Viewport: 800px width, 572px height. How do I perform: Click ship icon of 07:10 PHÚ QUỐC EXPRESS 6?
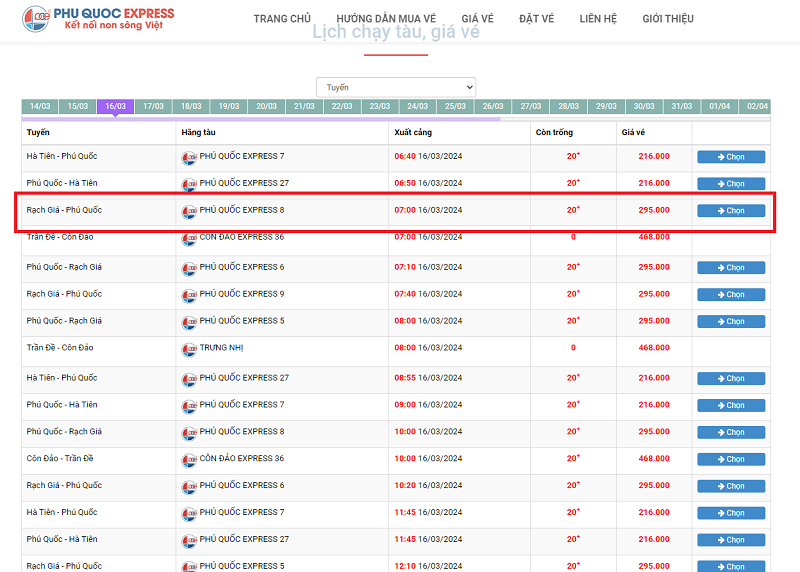[x=189, y=269]
